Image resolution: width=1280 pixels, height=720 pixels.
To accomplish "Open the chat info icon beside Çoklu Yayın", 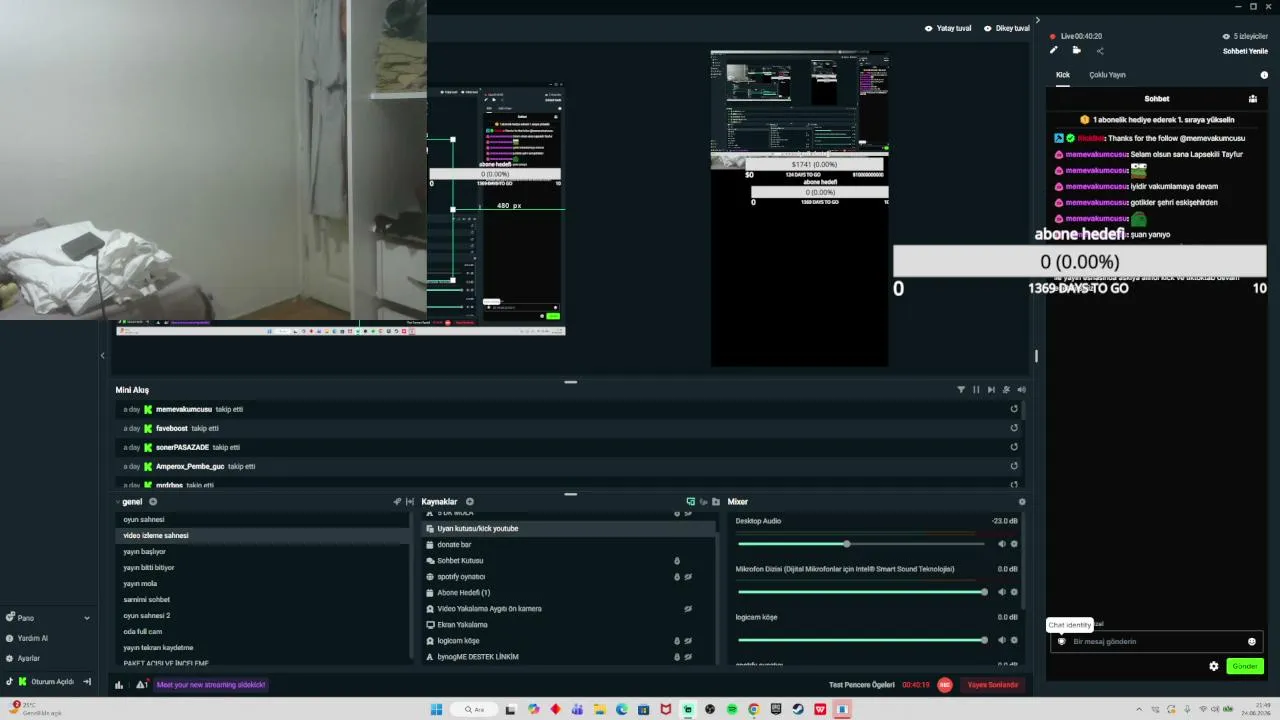I will pos(1264,75).
